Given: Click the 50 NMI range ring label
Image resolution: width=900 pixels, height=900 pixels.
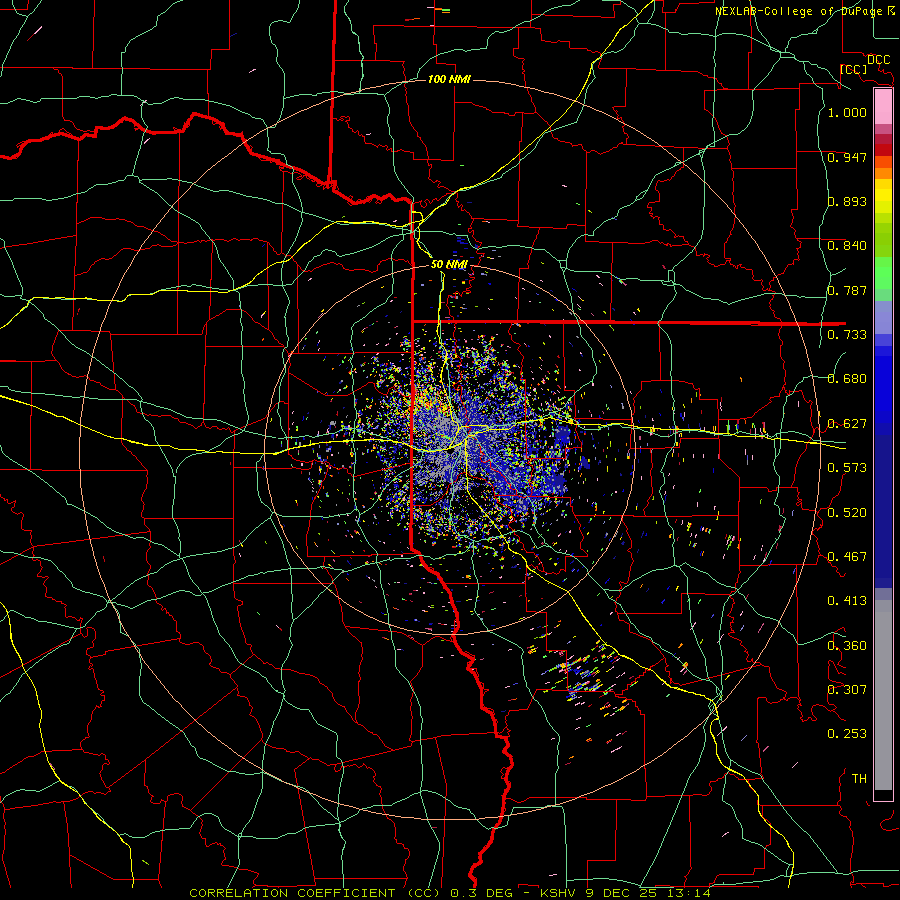Looking at the screenshot, I should point(449,264).
